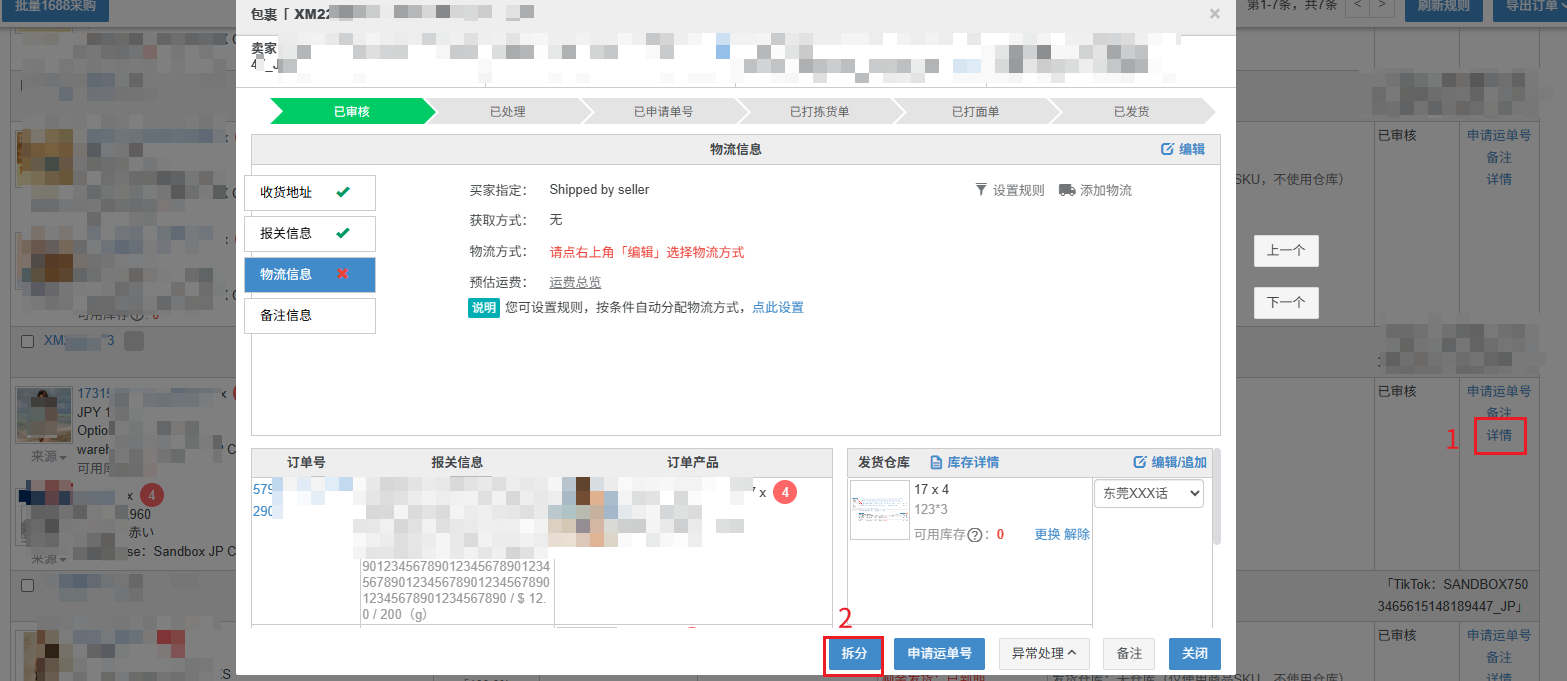Image resolution: width=1567 pixels, height=681 pixels.
Task: Click the 123*3 SKU text
Action: [930, 511]
